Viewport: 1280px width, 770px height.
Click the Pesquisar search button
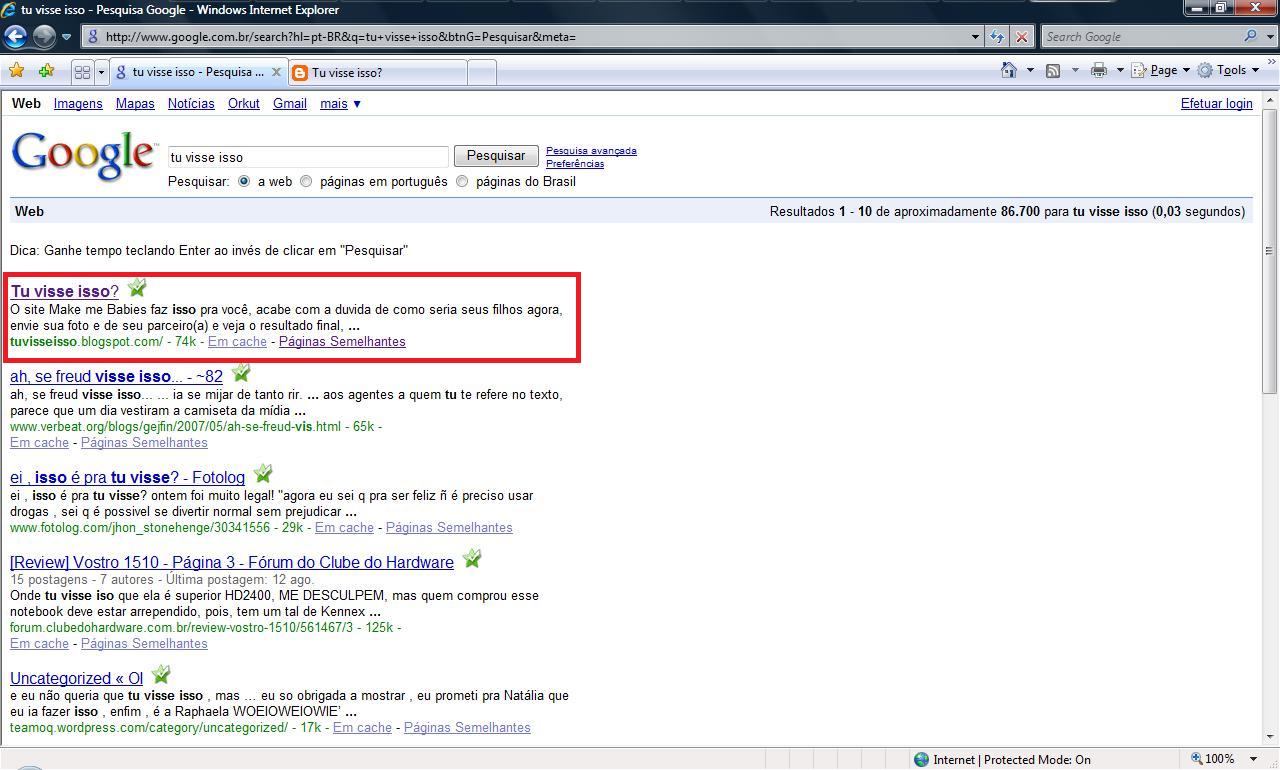coord(496,156)
